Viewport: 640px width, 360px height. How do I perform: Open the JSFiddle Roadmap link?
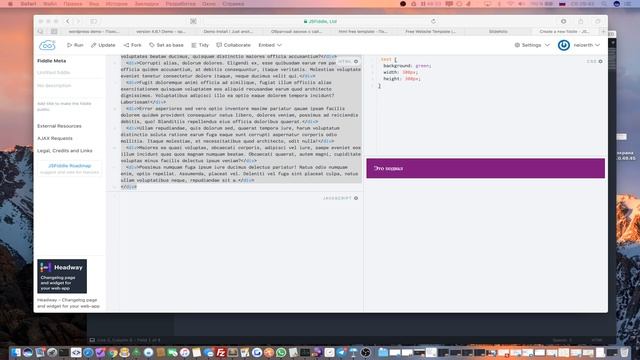pyautogui.click(x=69, y=166)
